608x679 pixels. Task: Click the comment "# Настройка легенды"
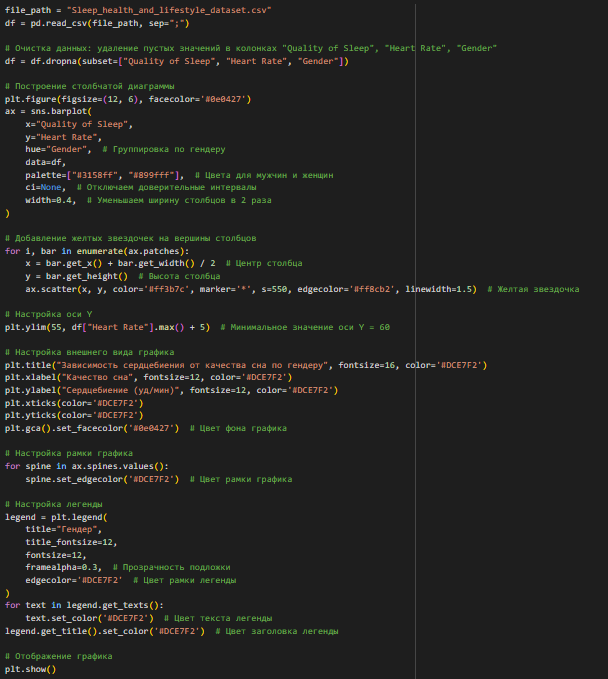tap(54, 505)
